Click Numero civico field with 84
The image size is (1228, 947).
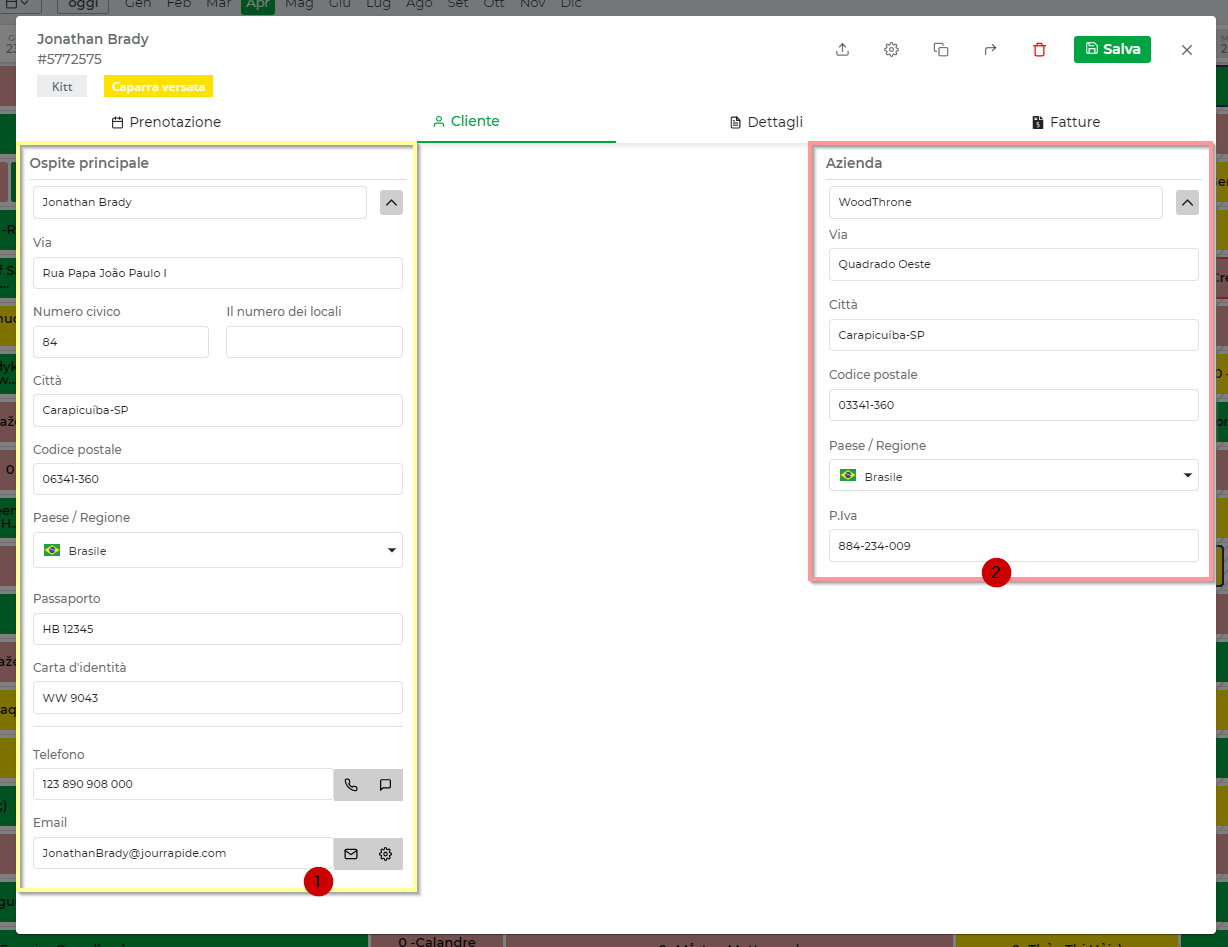(x=121, y=342)
